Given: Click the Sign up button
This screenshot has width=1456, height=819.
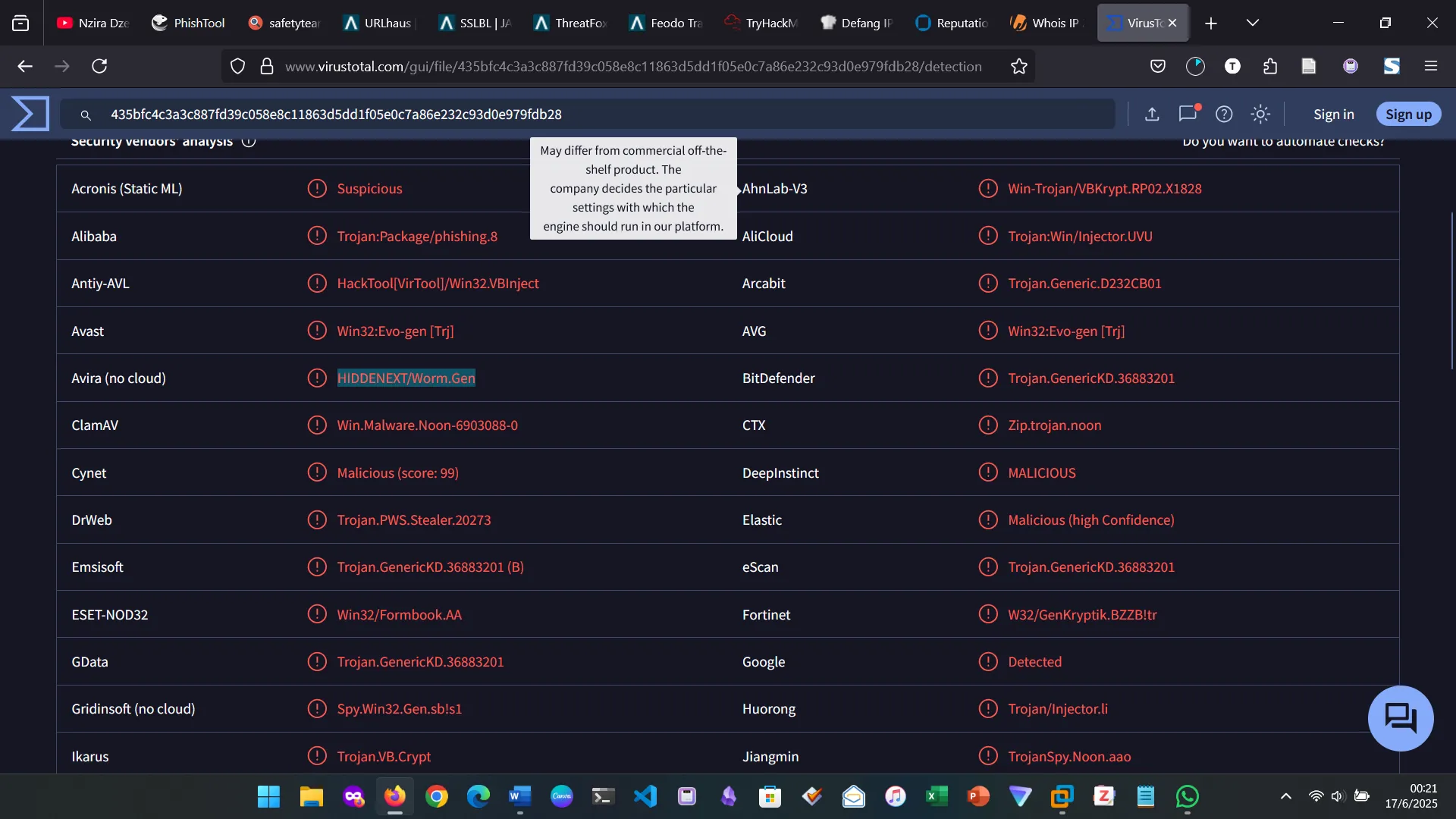Looking at the screenshot, I should coord(1408,114).
